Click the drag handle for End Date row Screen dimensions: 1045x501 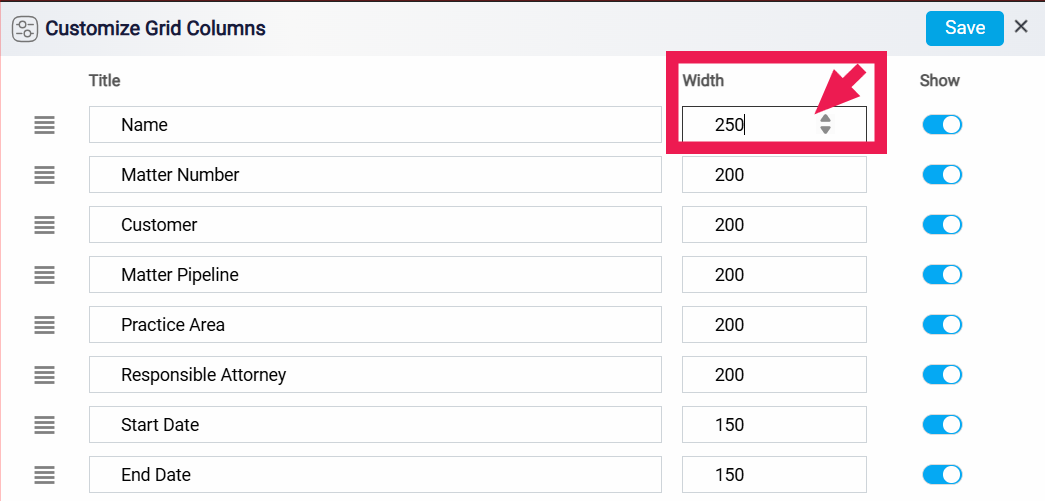coord(44,474)
